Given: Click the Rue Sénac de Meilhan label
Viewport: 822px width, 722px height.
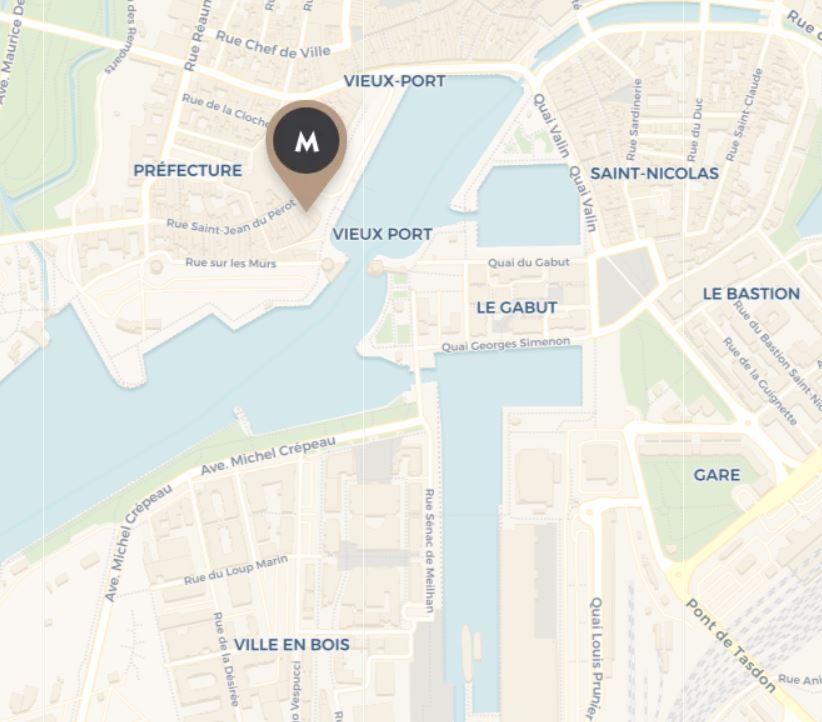Looking at the screenshot, I should tap(429, 551).
